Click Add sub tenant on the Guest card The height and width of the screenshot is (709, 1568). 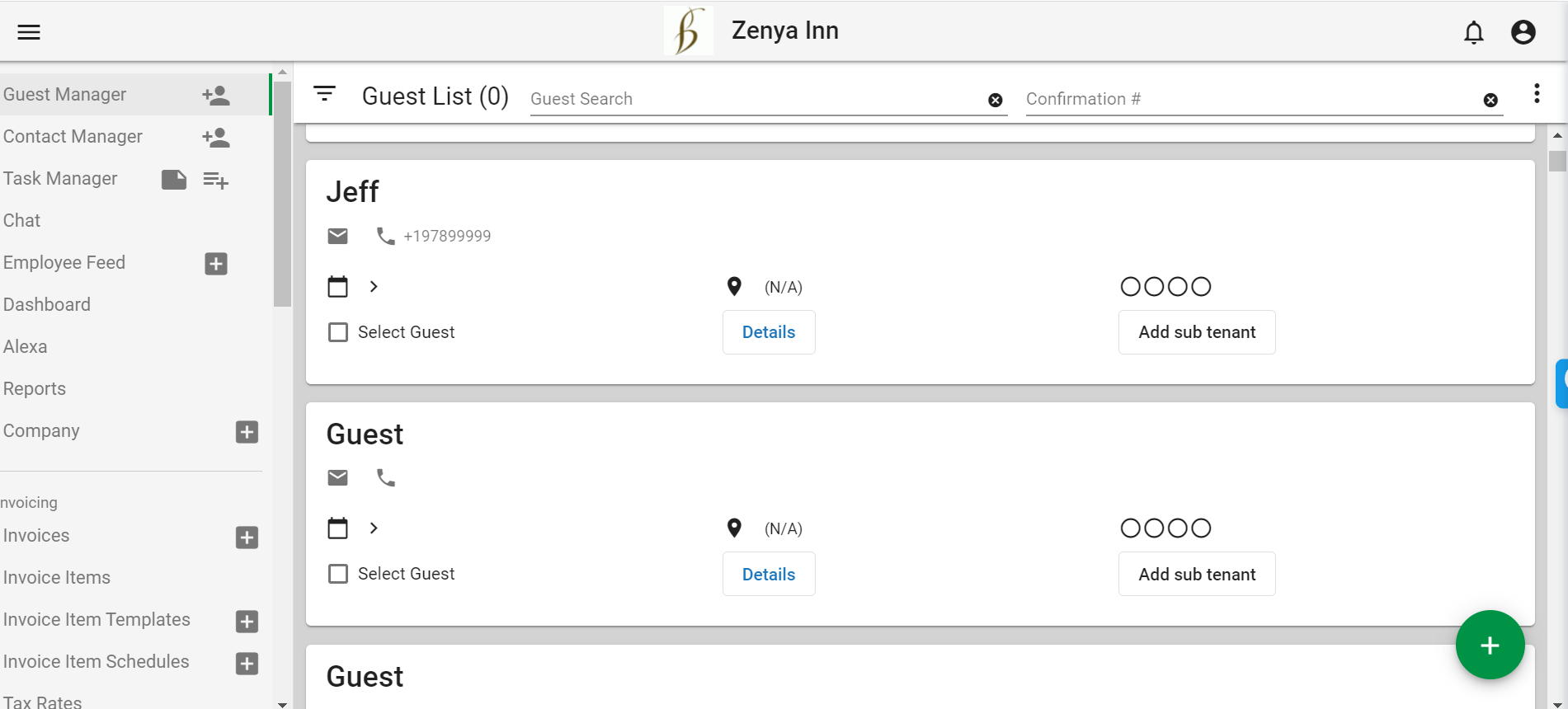pyautogui.click(x=1196, y=573)
